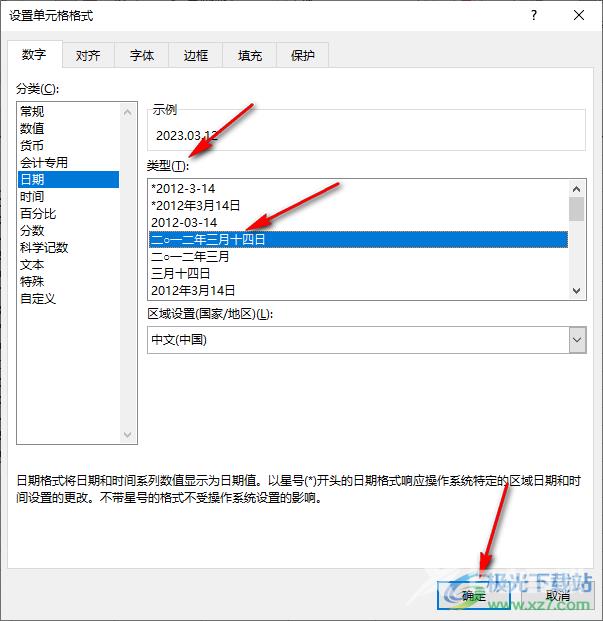Click category list scroll up arrow
The height and width of the screenshot is (621, 603).
pyautogui.click(x=127, y=112)
